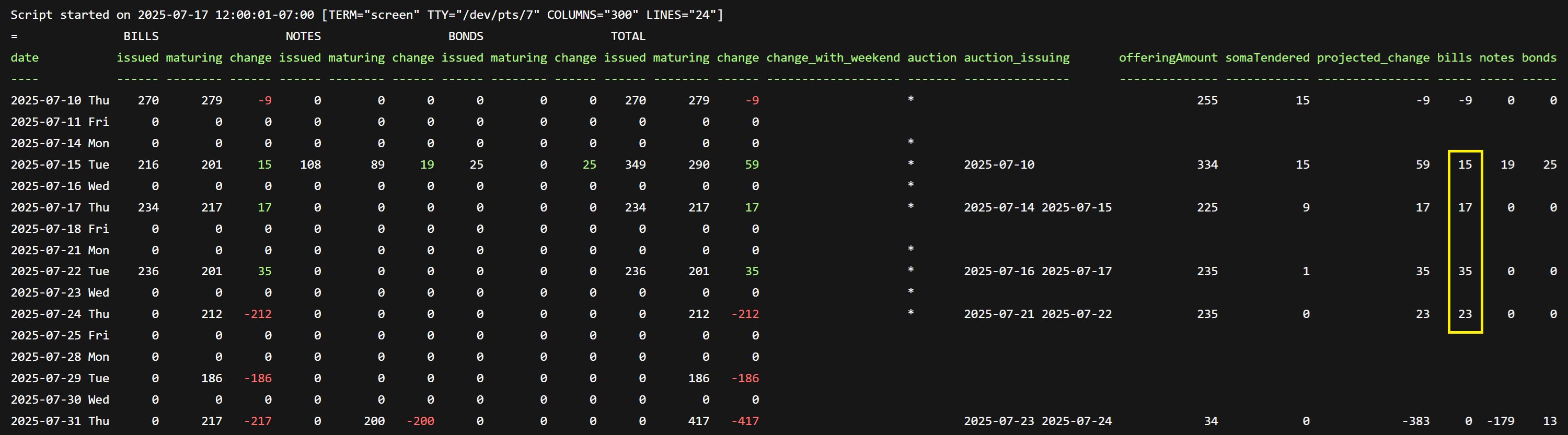
Task: Select the '2025-07-10 Thu' date cell
Action: pos(60,100)
